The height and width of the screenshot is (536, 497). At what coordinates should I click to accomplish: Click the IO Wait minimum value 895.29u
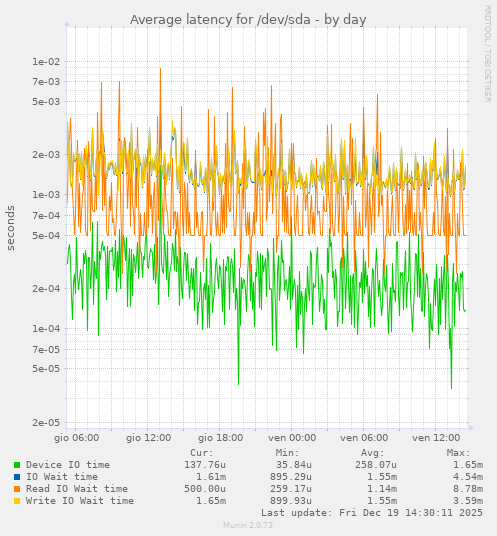pos(291,477)
